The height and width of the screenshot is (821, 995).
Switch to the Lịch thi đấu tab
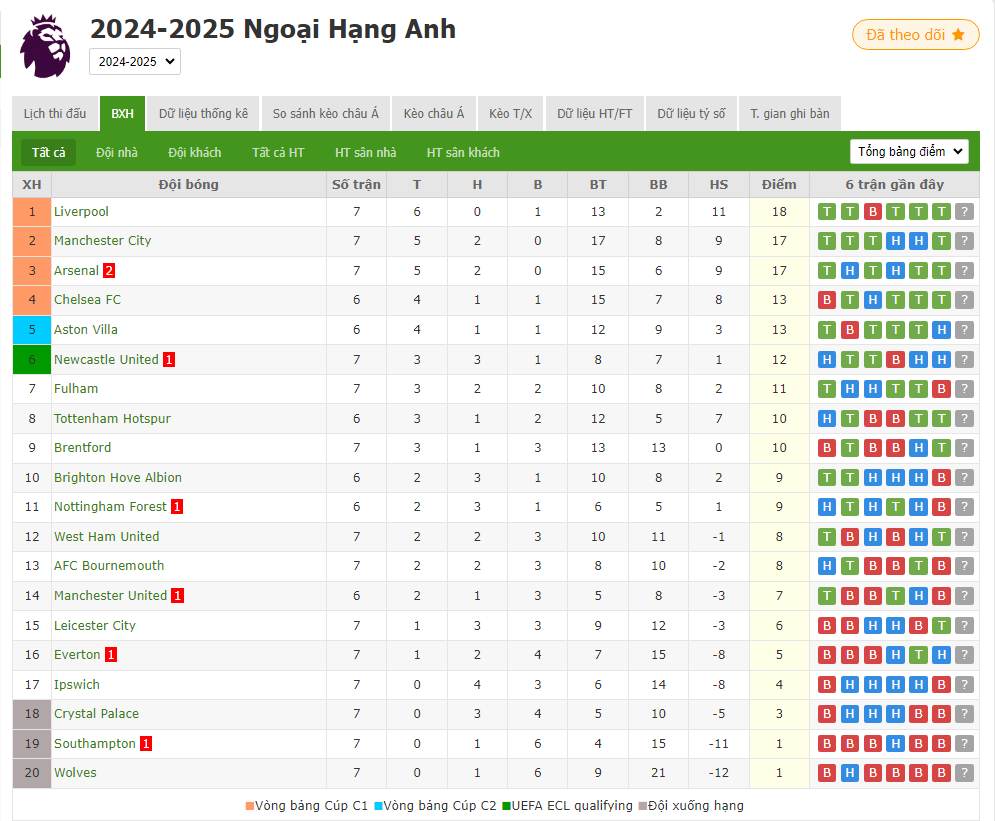click(55, 114)
